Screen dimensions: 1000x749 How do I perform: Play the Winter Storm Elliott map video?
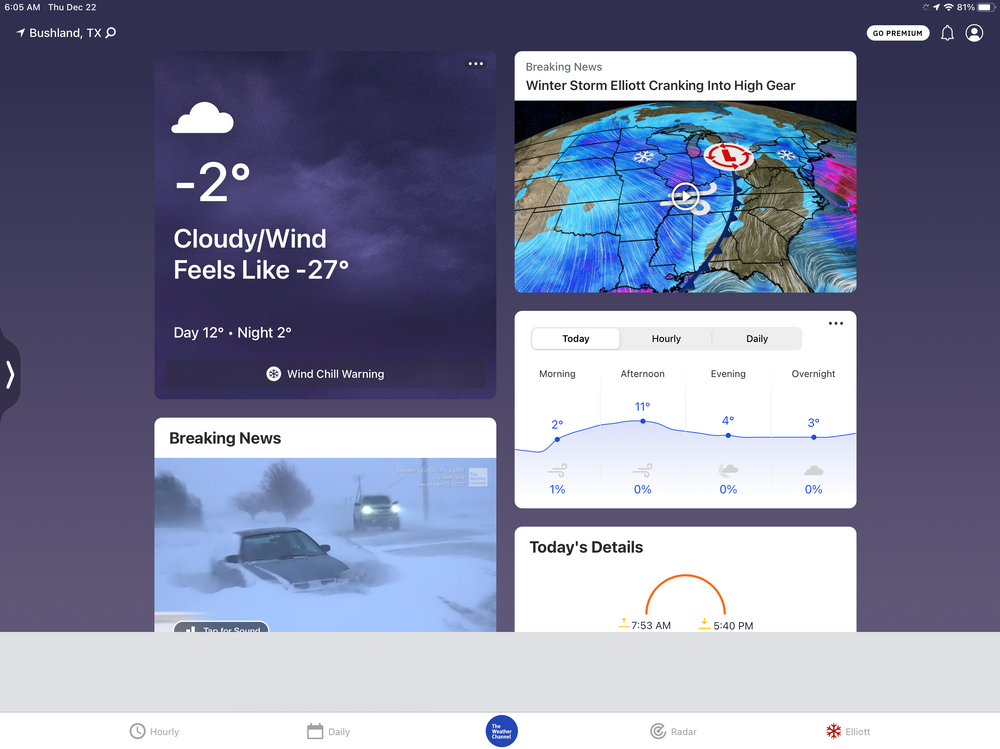(x=685, y=197)
